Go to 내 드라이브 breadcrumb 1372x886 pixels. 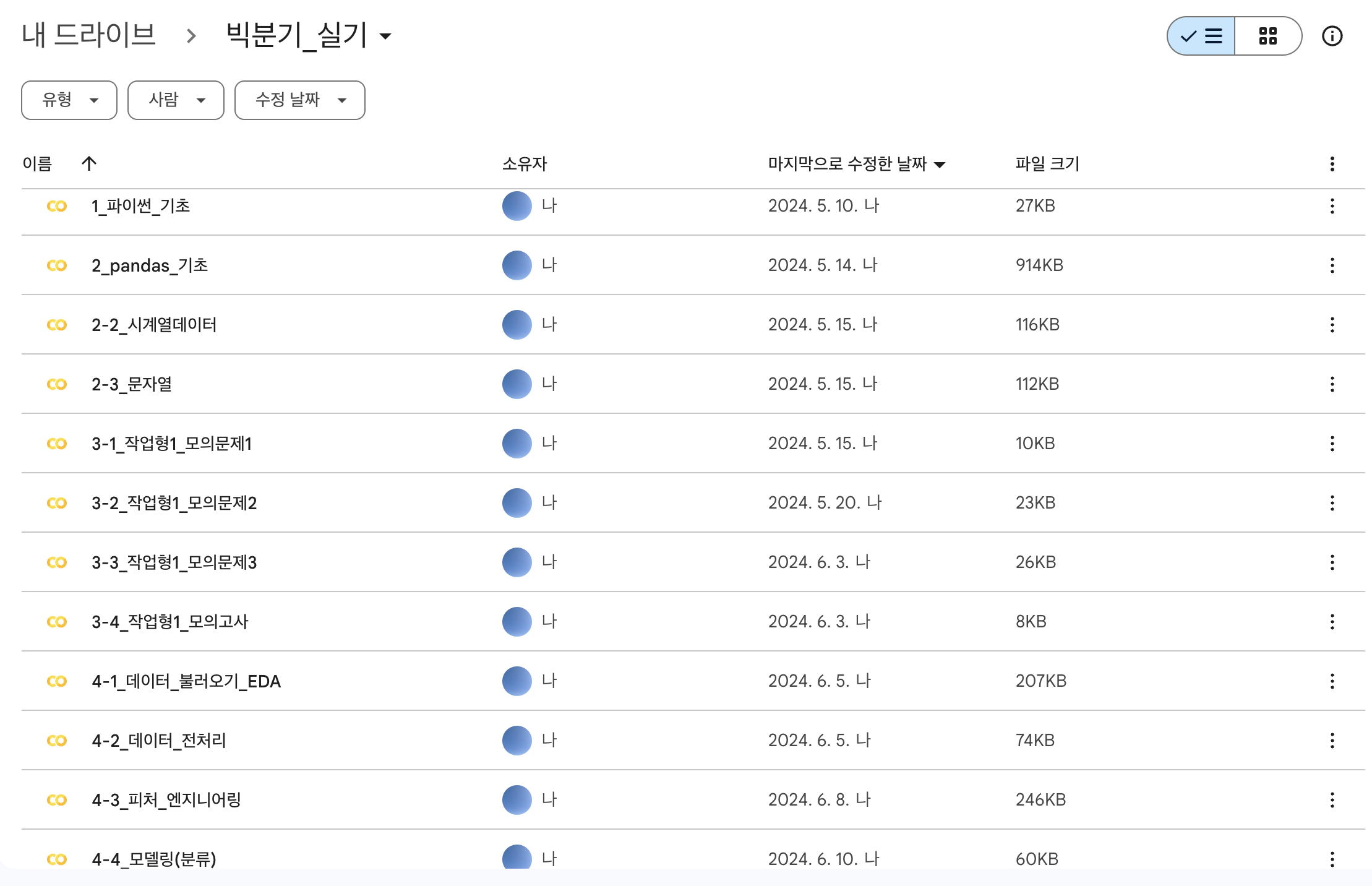click(88, 35)
